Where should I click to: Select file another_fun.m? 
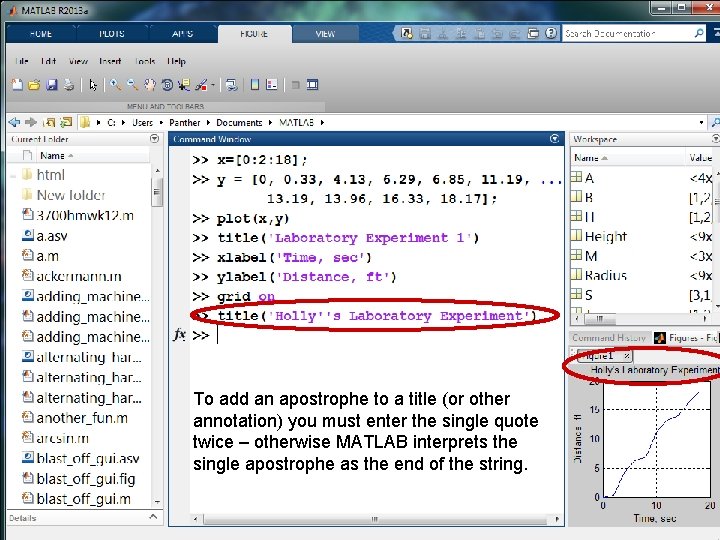(x=82, y=418)
